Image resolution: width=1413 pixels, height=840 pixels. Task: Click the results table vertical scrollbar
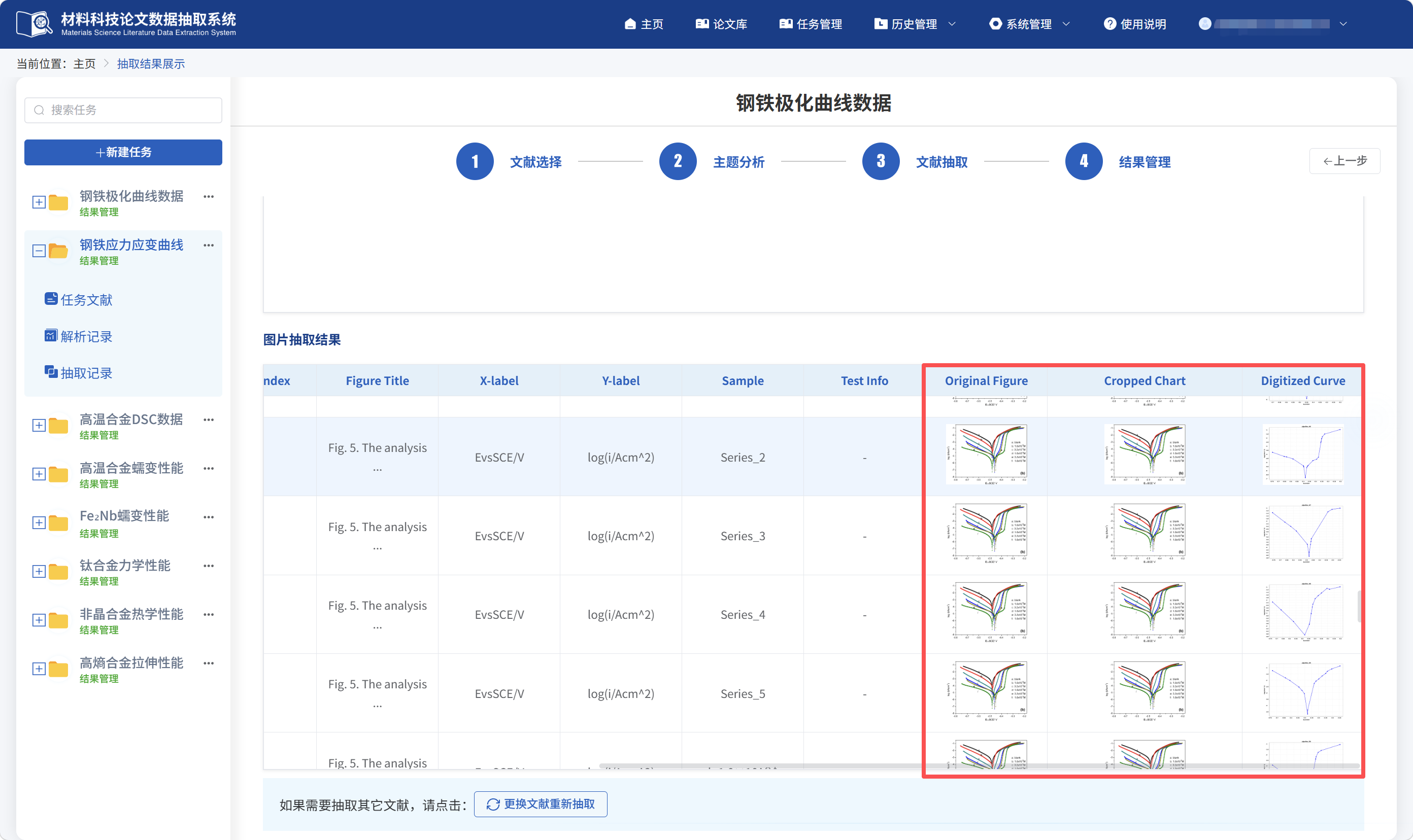(1359, 606)
